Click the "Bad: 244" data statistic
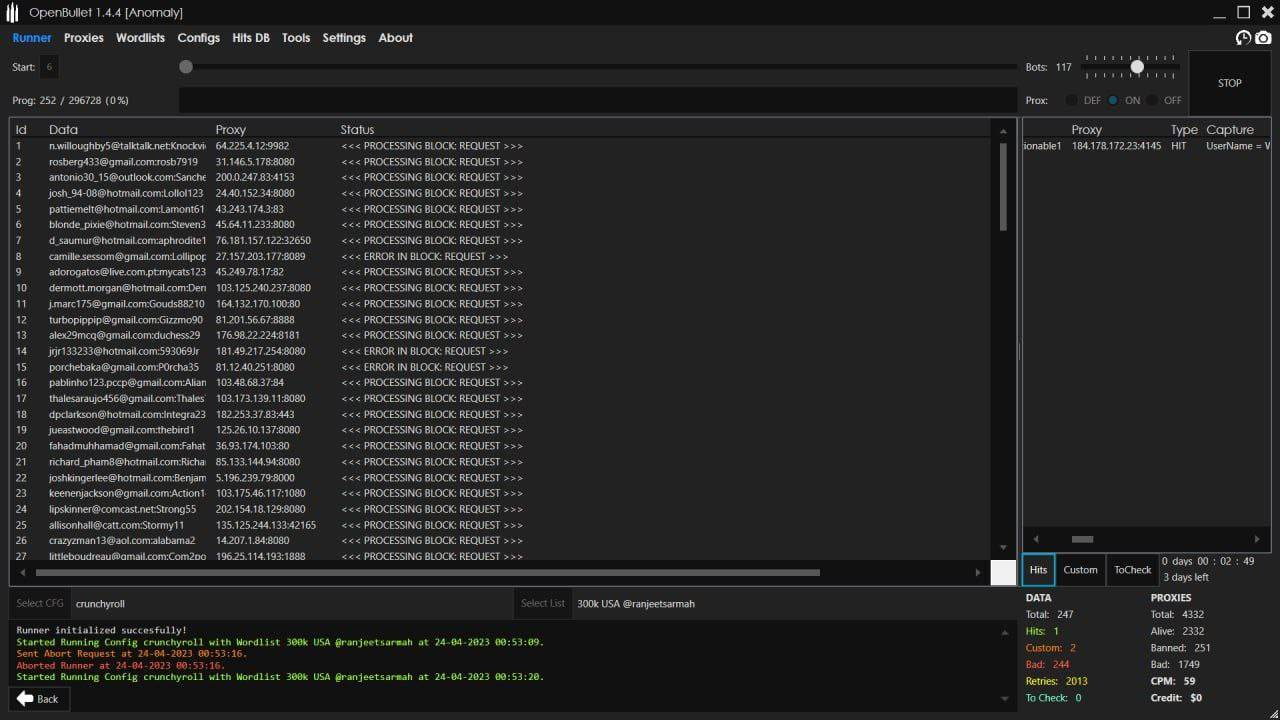 coord(1047,664)
